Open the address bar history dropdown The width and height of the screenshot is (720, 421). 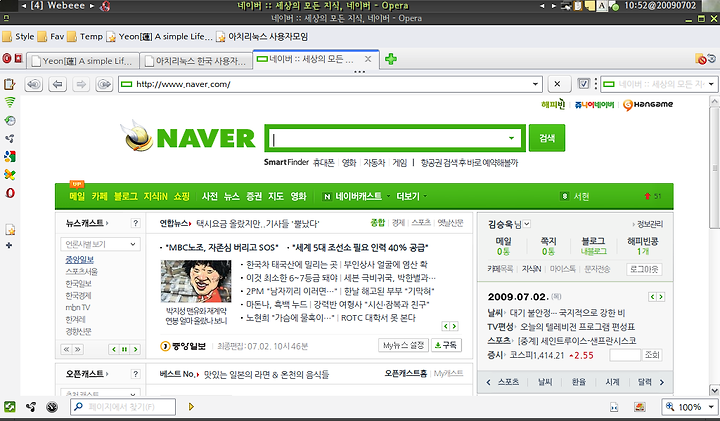535,84
